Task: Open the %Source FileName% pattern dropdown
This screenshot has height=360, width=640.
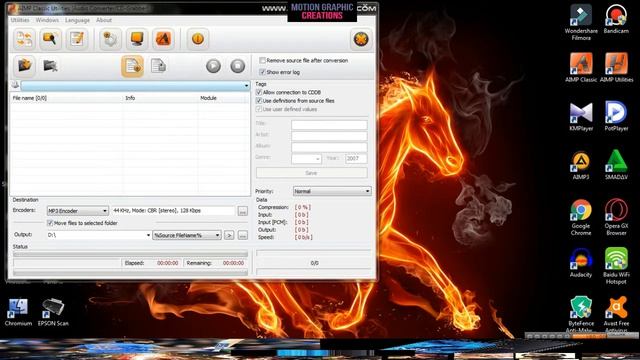Action: click(x=187, y=235)
